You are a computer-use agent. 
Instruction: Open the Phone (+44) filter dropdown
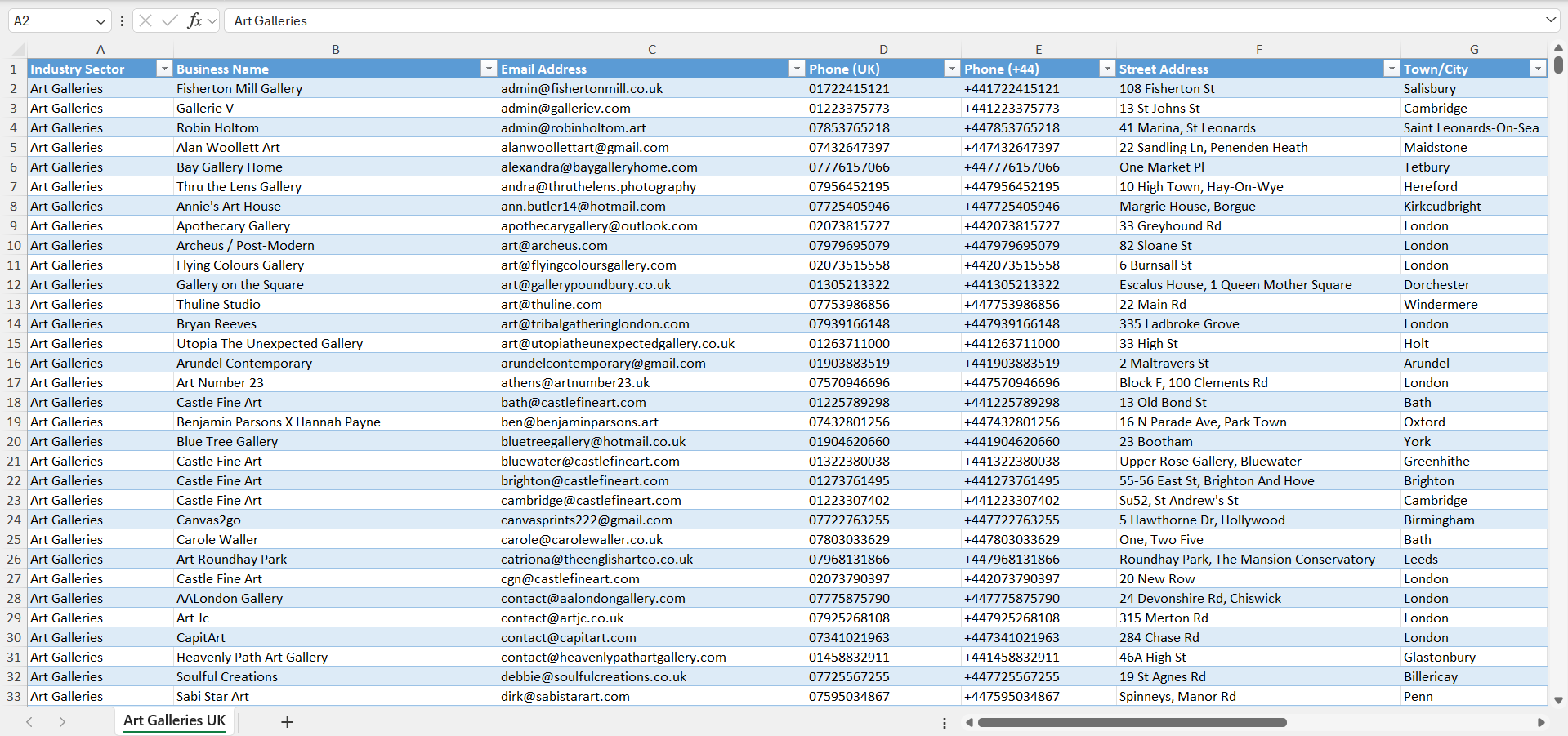click(x=1107, y=69)
